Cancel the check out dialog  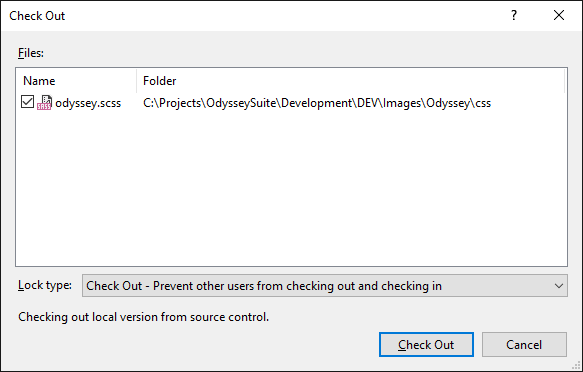[x=524, y=344]
